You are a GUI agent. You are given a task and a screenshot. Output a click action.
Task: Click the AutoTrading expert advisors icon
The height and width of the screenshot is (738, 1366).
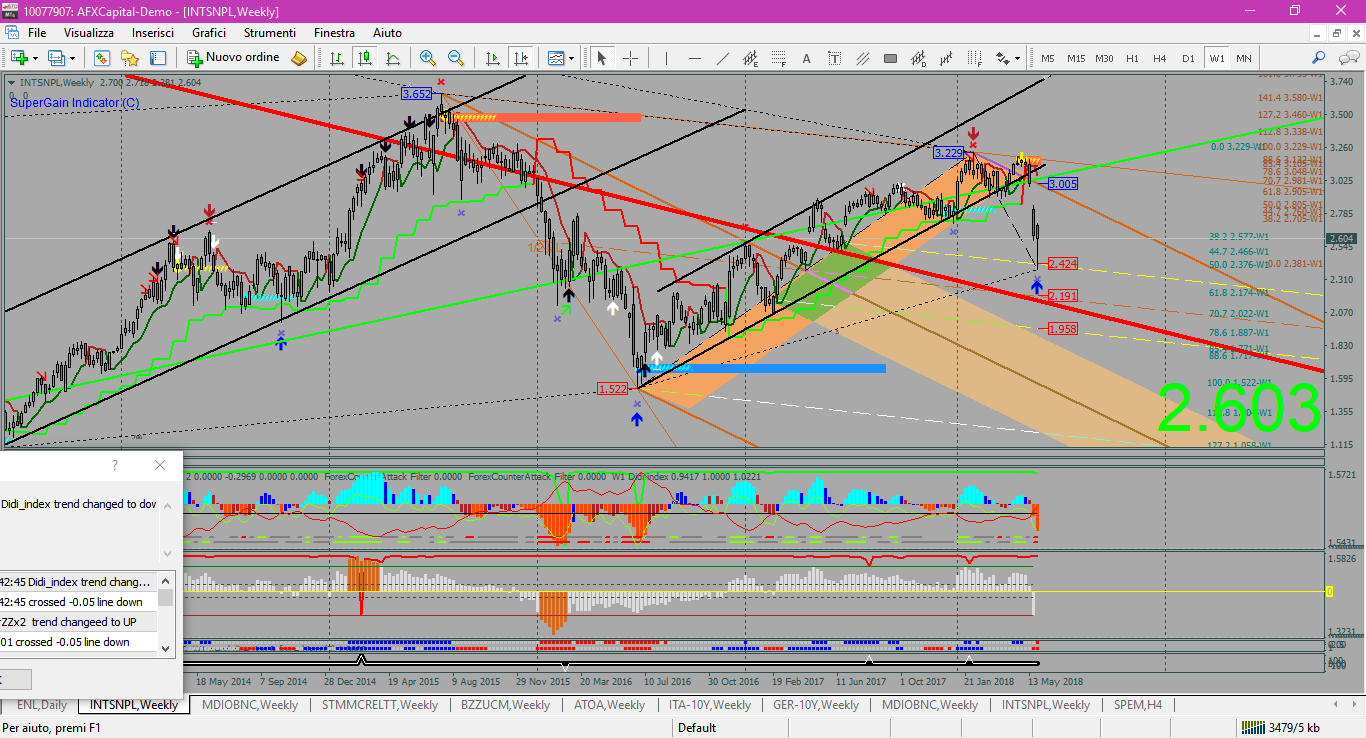pyautogui.click(x=299, y=58)
